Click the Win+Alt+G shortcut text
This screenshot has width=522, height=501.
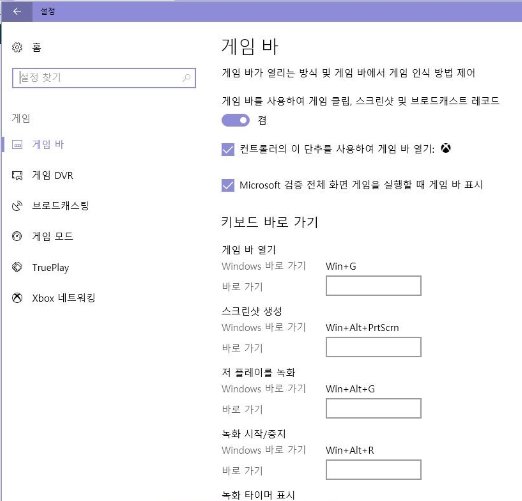[350, 389]
